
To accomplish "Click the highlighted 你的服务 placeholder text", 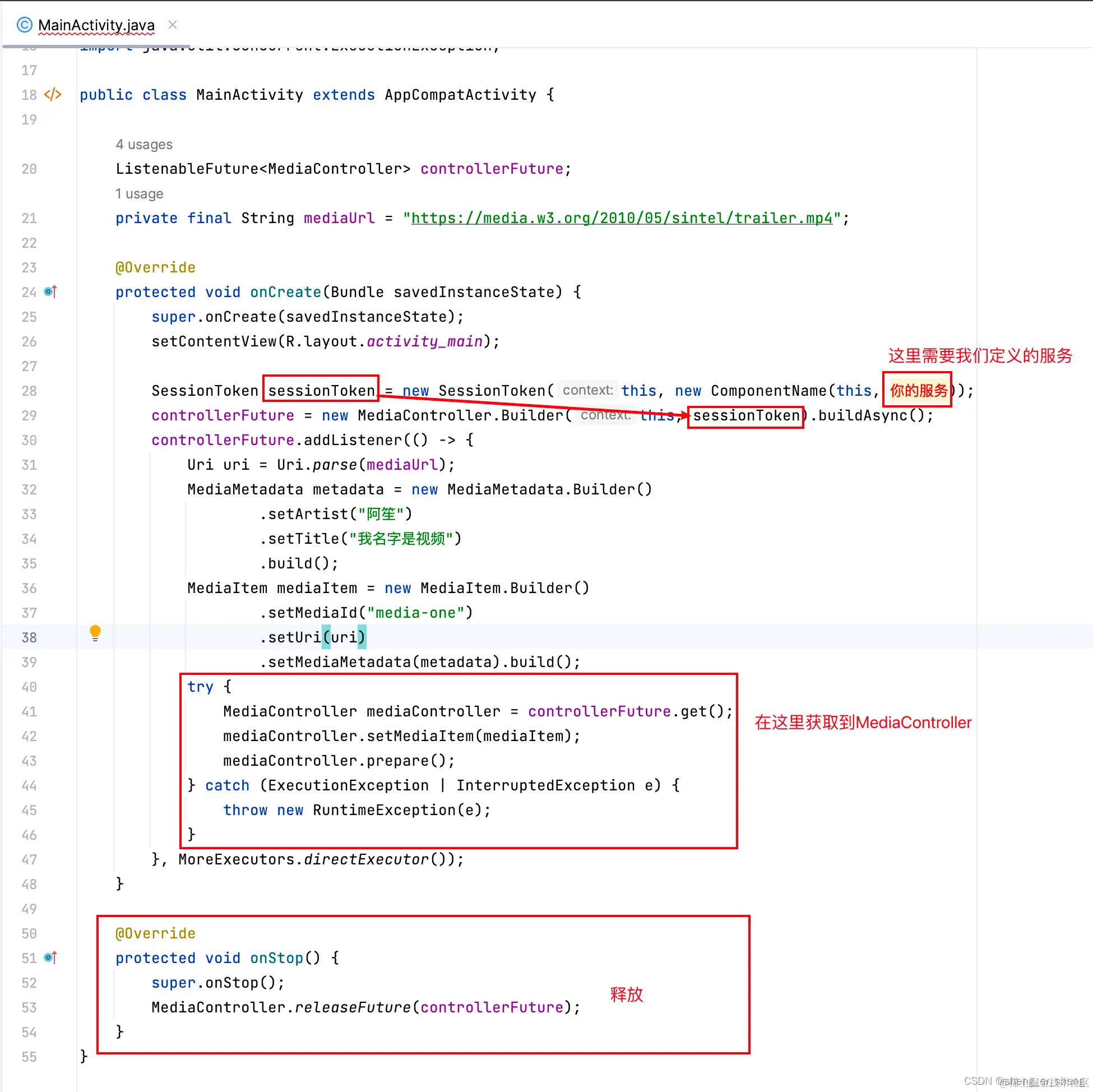I will [918, 390].
